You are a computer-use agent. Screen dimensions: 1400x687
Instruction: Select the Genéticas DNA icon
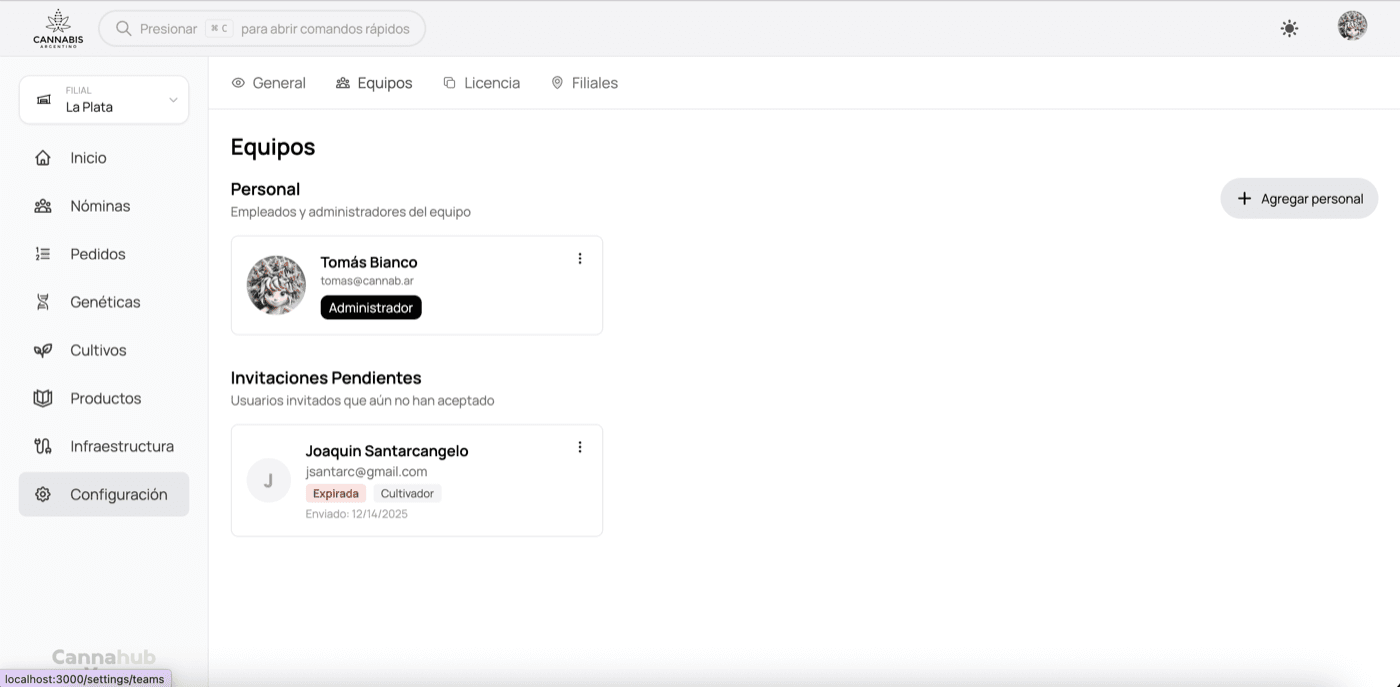(43, 302)
